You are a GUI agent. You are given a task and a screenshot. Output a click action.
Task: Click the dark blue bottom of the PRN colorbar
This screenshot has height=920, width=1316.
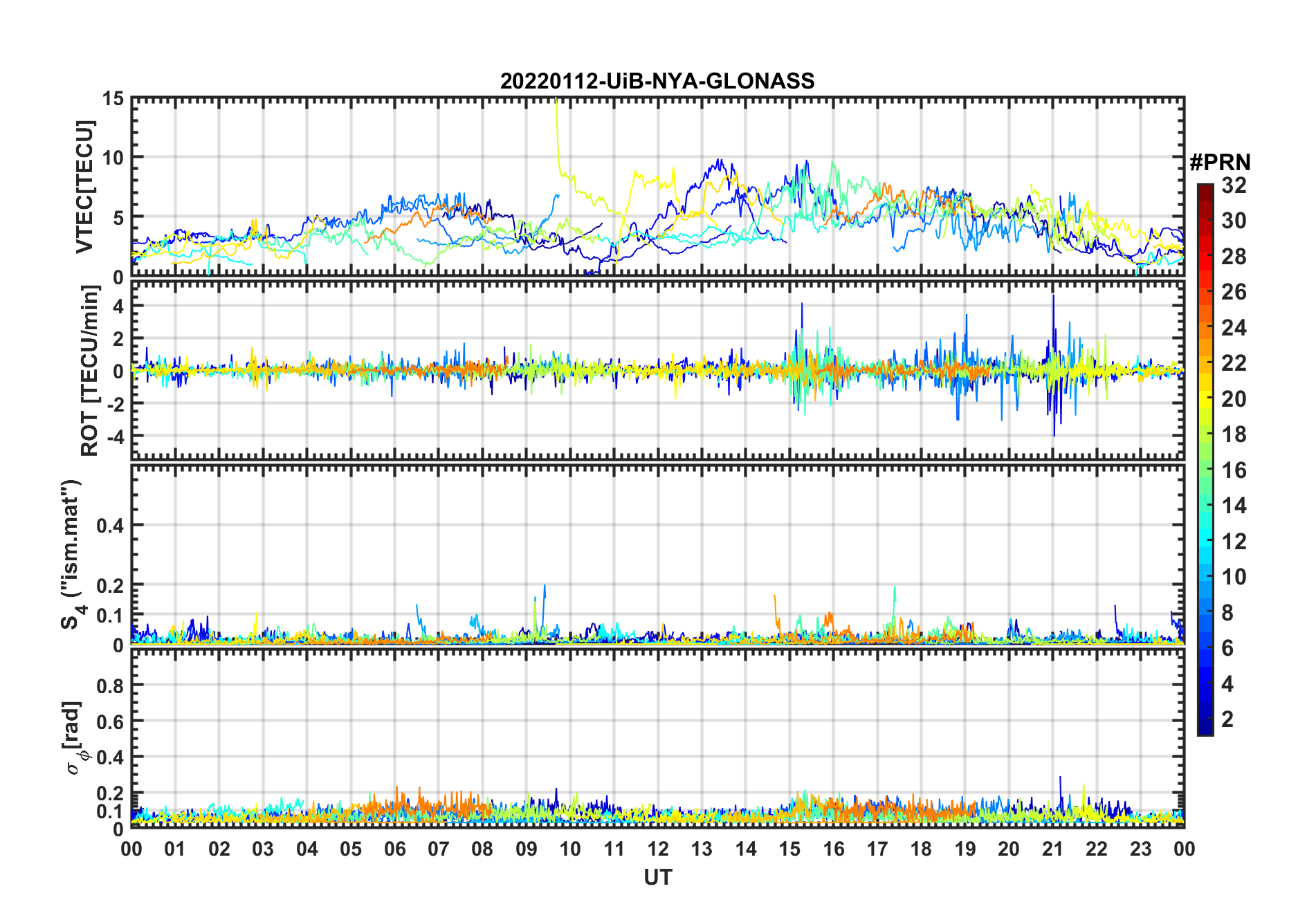[x=1205, y=728]
